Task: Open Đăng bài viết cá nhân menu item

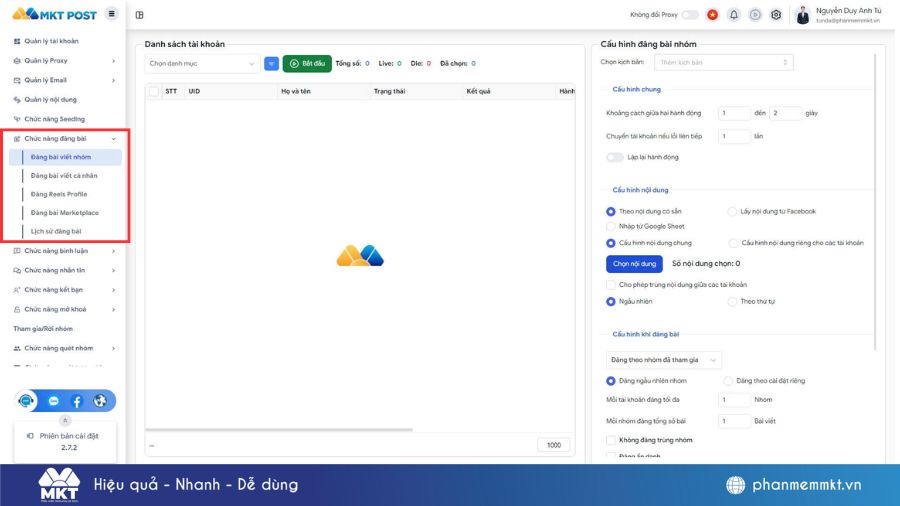Action: [x=65, y=176]
